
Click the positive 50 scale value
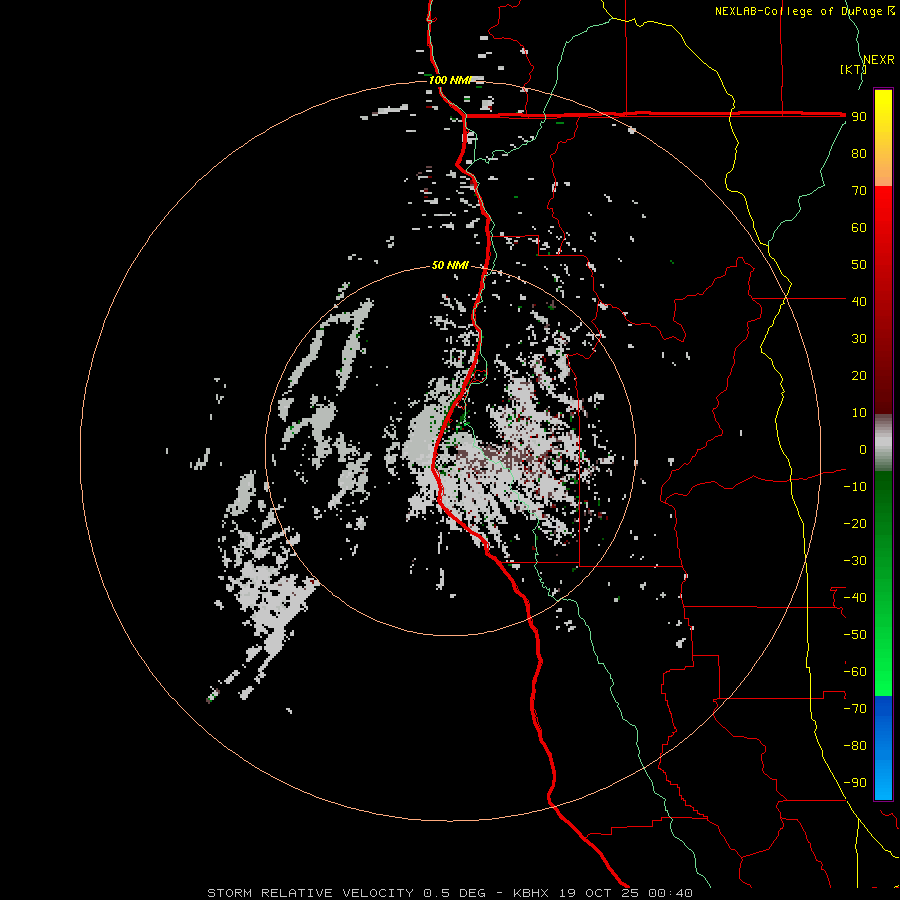[859, 265]
